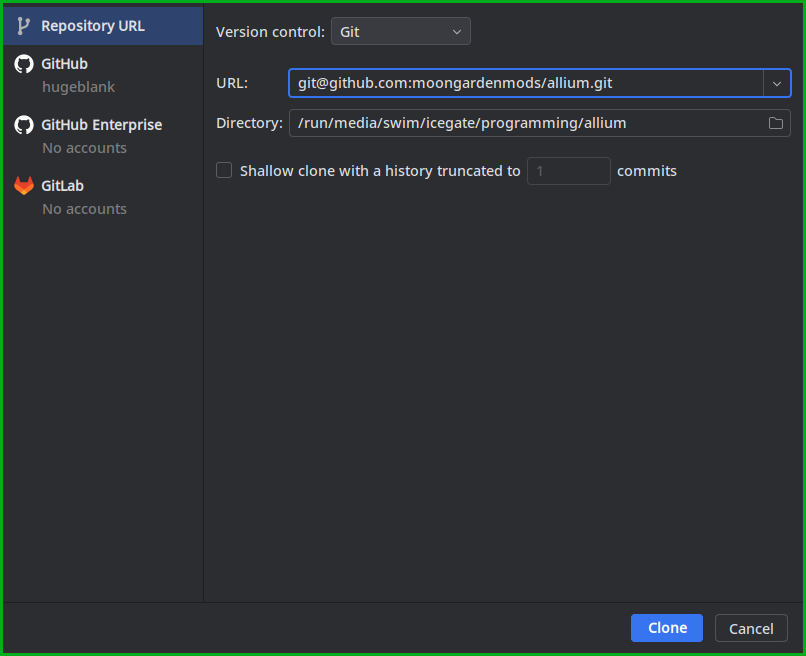Click the GitHub octocat icon in sidebar
The width and height of the screenshot is (806, 656).
point(23,63)
